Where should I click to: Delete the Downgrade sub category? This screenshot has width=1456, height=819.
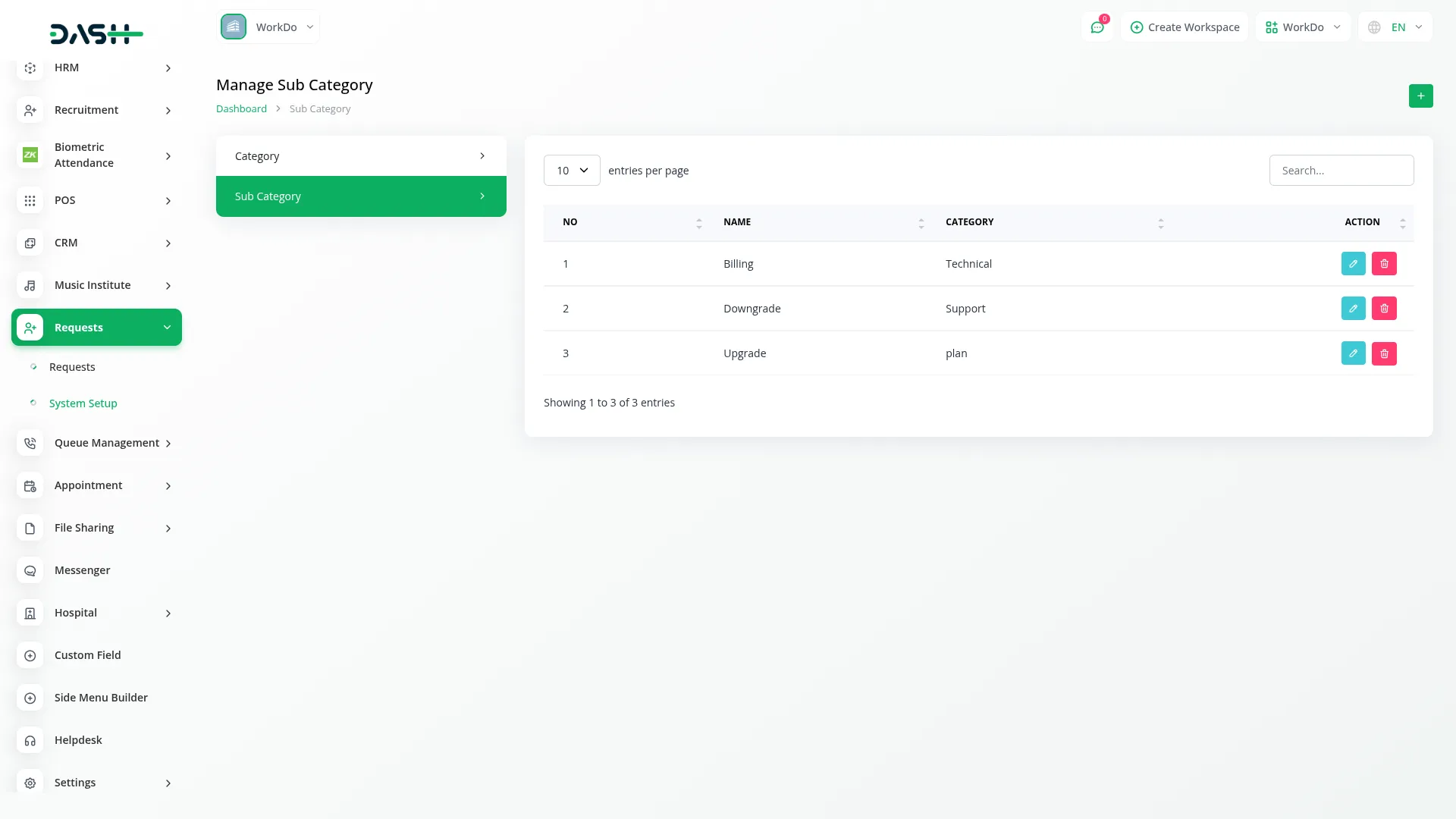click(x=1384, y=309)
